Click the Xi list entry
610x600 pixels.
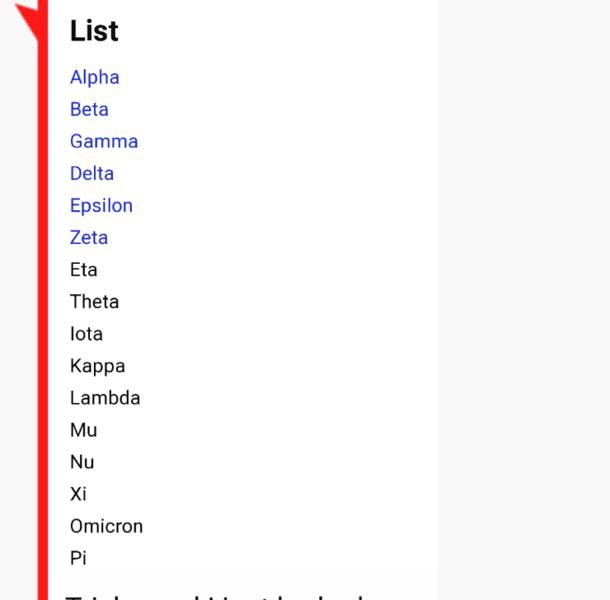[x=79, y=493]
